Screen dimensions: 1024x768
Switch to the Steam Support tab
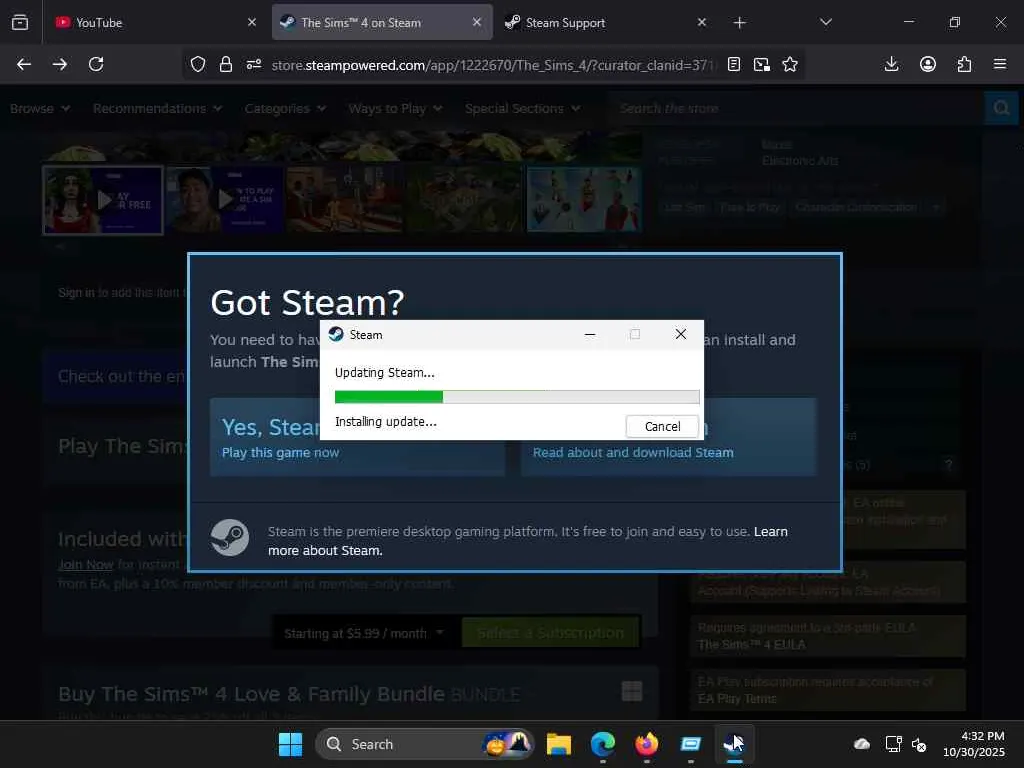pyautogui.click(x=607, y=22)
